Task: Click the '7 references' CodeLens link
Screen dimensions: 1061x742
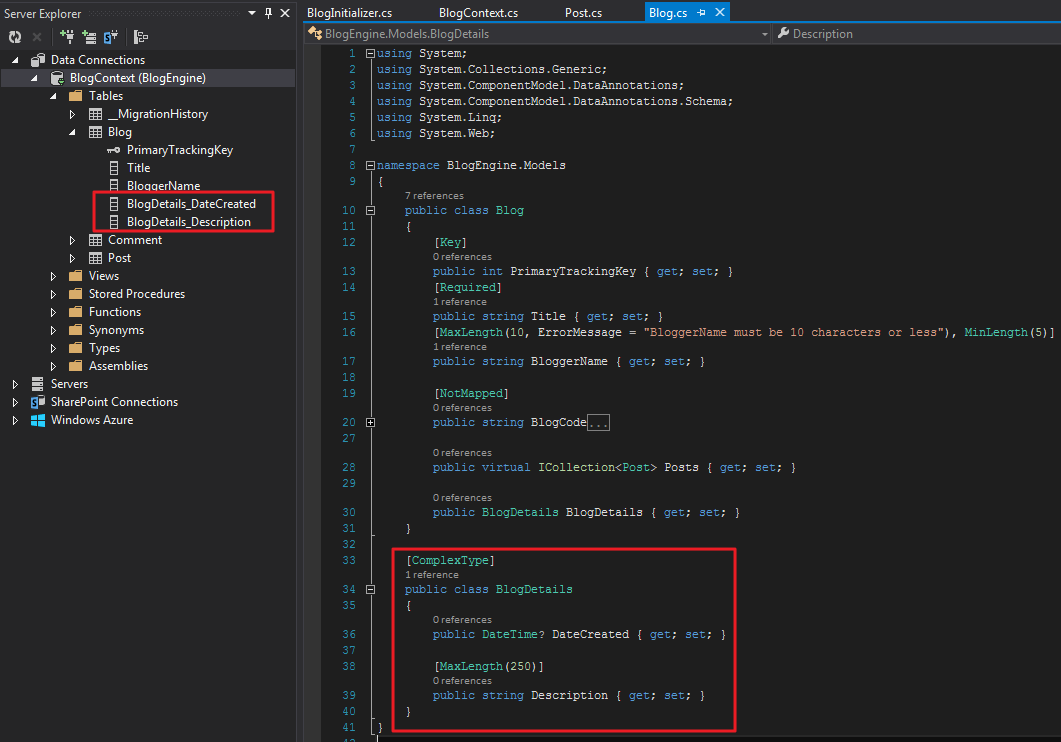Action: 434,196
